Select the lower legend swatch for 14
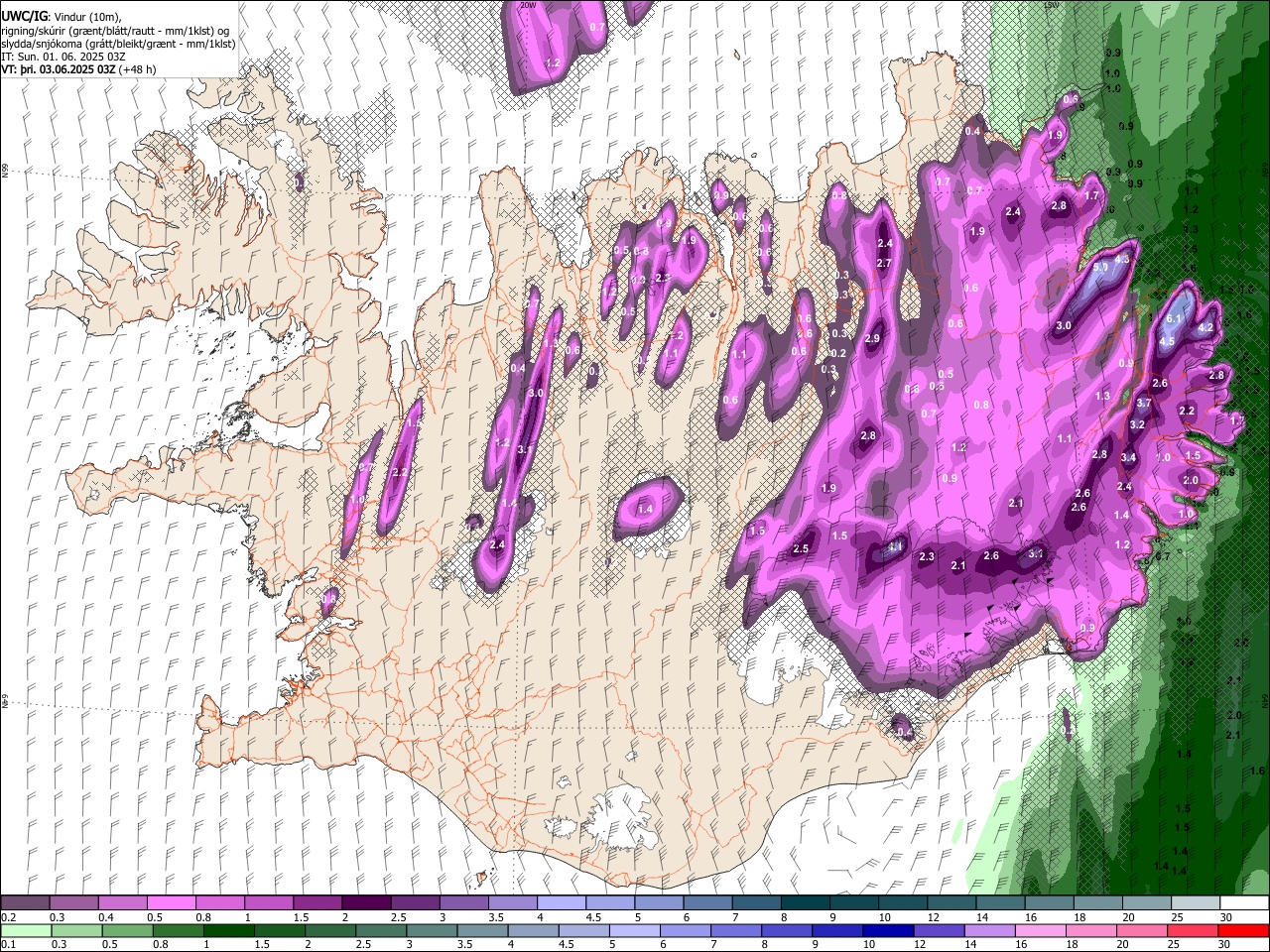The width and height of the screenshot is (1270, 952). (x=990, y=930)
